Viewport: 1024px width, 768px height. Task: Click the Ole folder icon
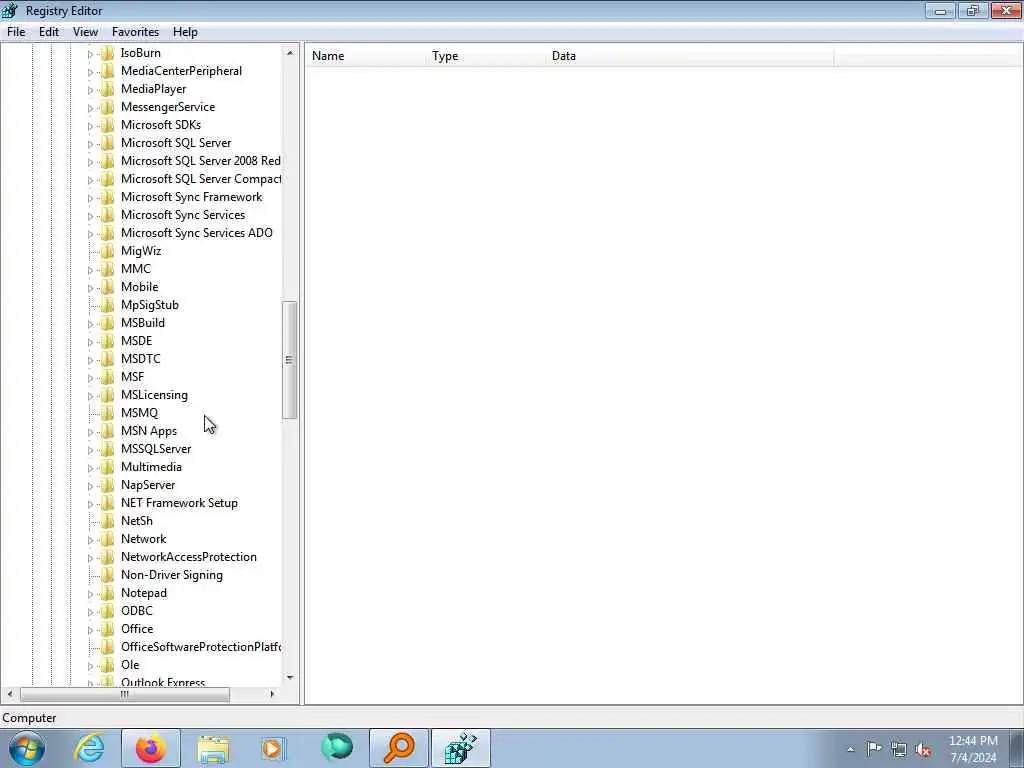[x=108, y=665]
